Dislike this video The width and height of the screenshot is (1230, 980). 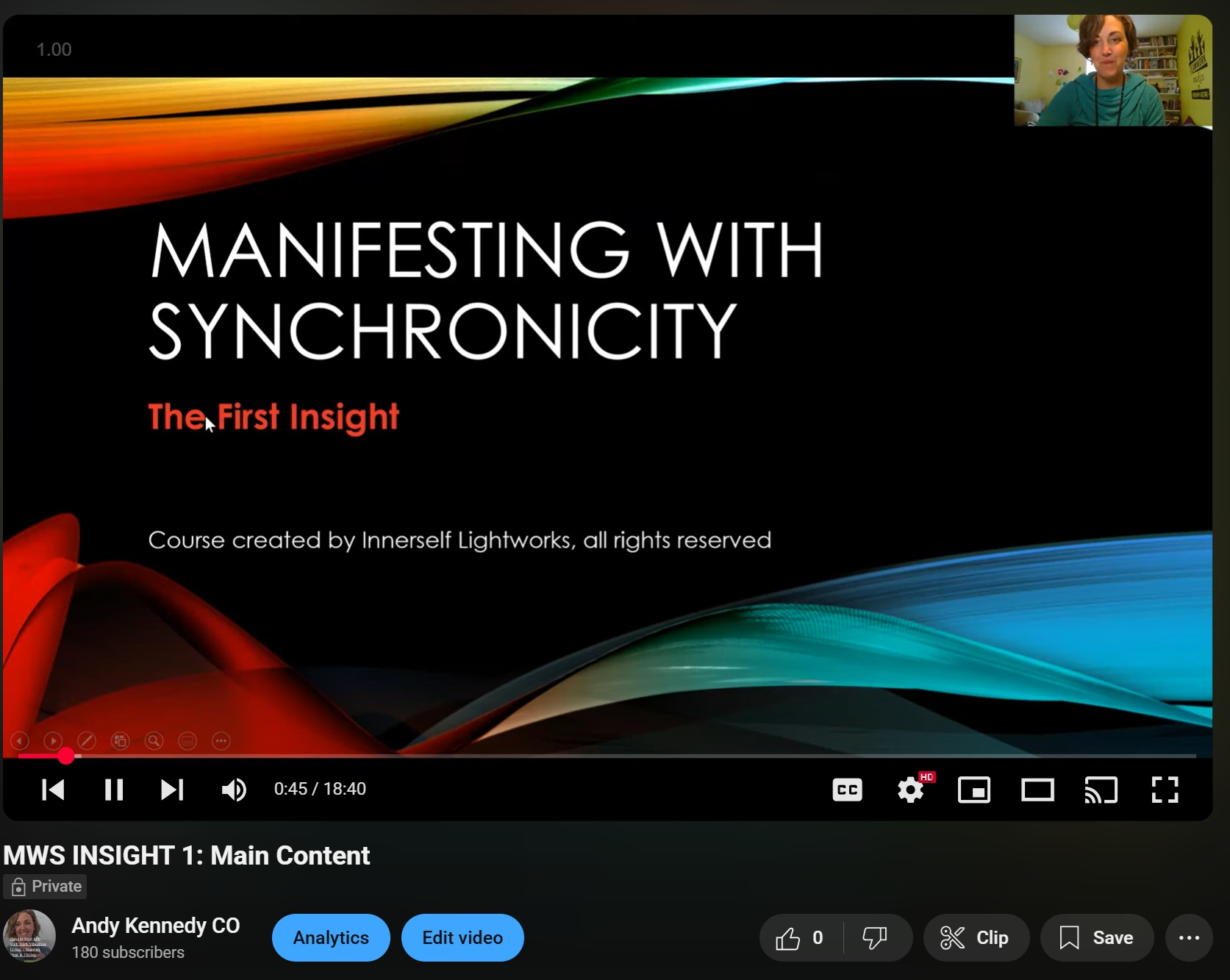coord(875,938)
